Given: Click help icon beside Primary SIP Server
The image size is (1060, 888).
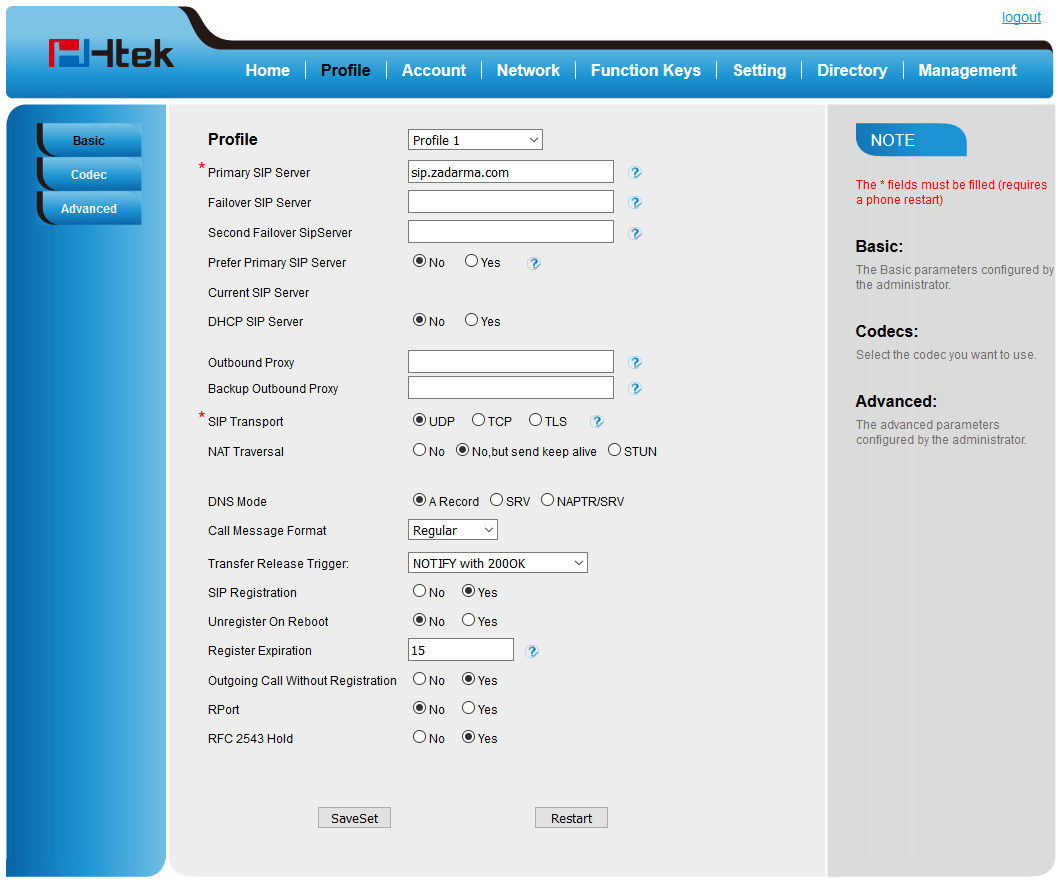Looking at the screenshot, I should point(635,173).
